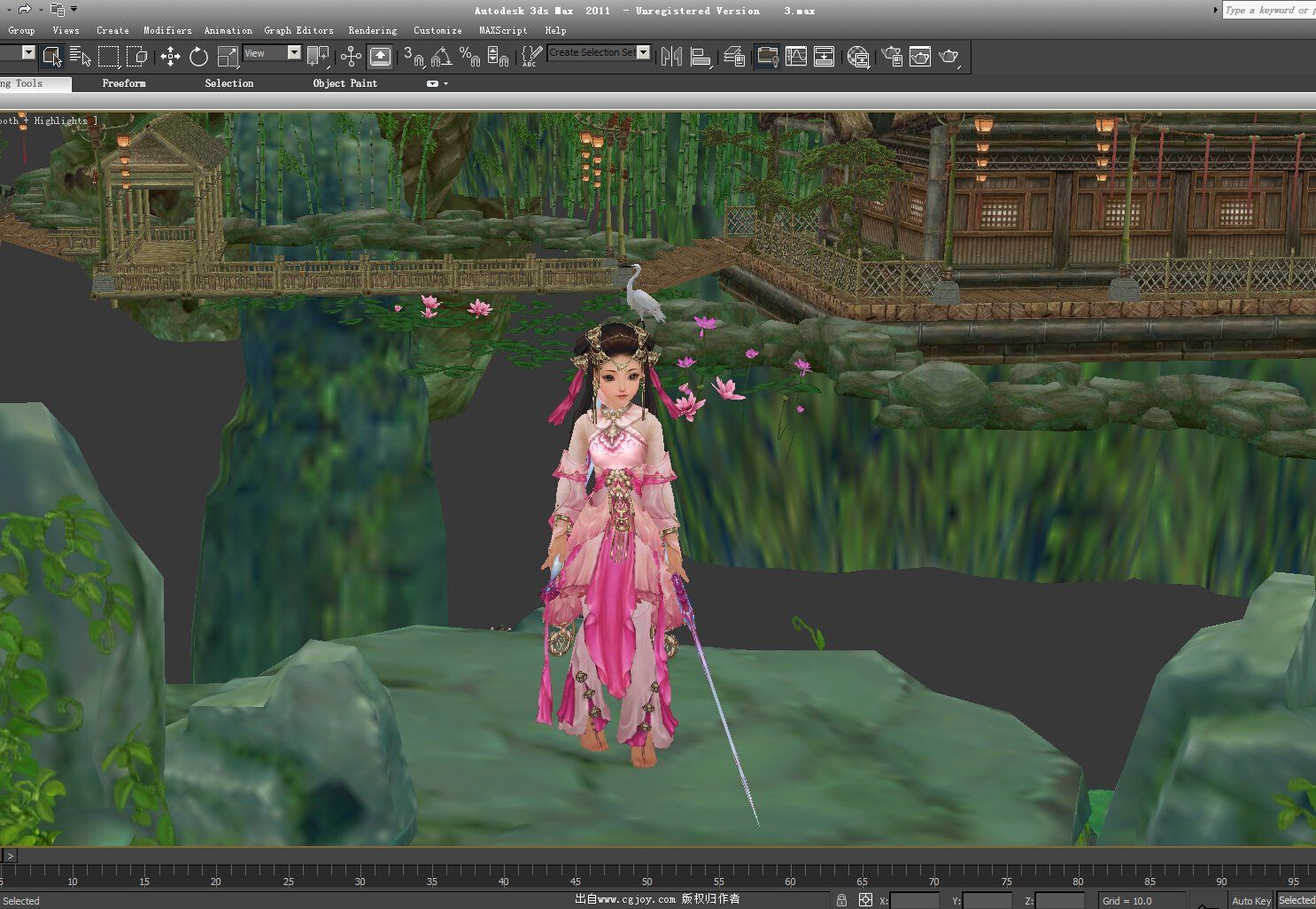Open the Selected key filter dropdown
1316x909 pixels.
[x=1297, y=900]
